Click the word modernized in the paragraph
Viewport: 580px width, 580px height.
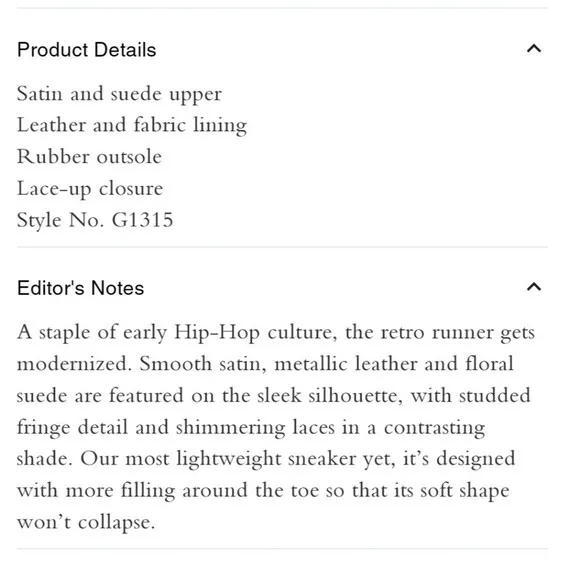click(x=74, y=364)
